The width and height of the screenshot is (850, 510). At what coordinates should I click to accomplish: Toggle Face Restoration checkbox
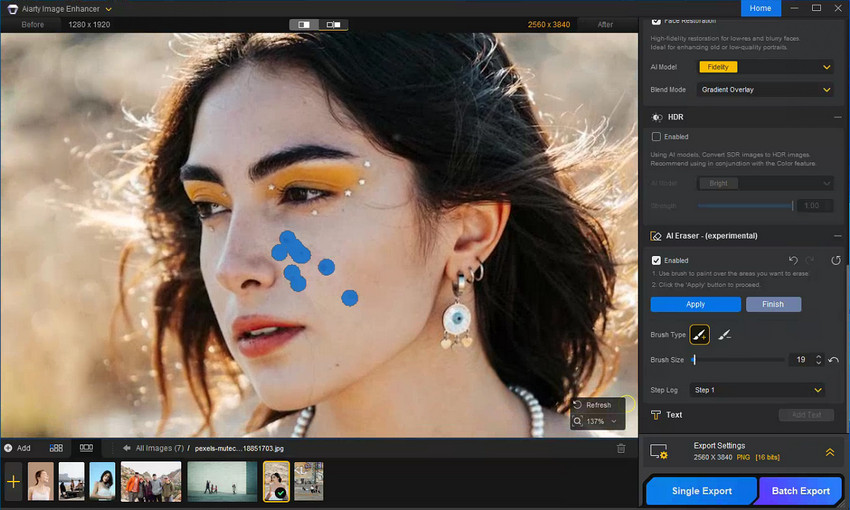tap(656, 21)
